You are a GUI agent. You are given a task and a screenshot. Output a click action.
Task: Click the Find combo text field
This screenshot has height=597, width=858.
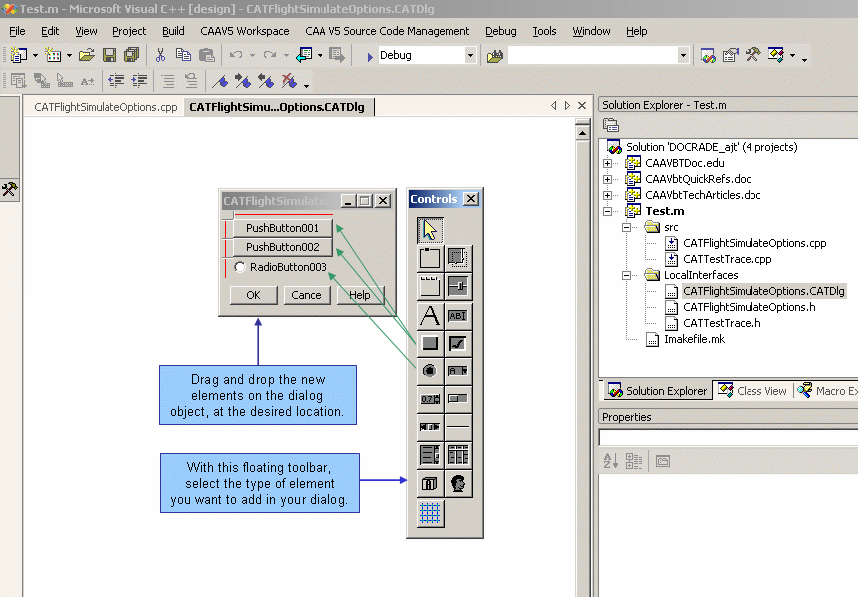(x=593, y=55)
